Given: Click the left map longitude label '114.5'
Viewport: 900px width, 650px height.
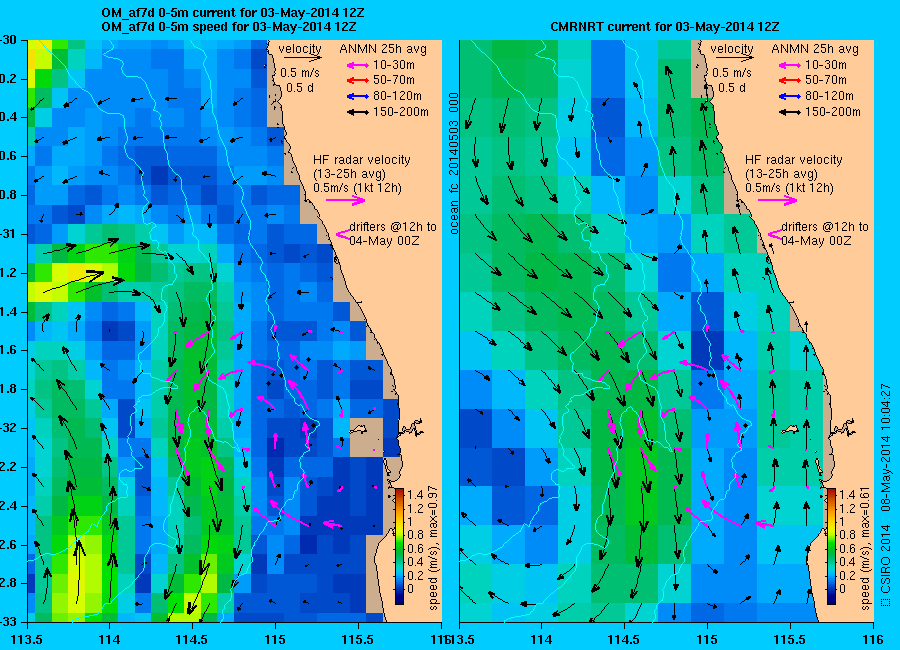Looking at the screenshot, I should [x=192, y=639].
